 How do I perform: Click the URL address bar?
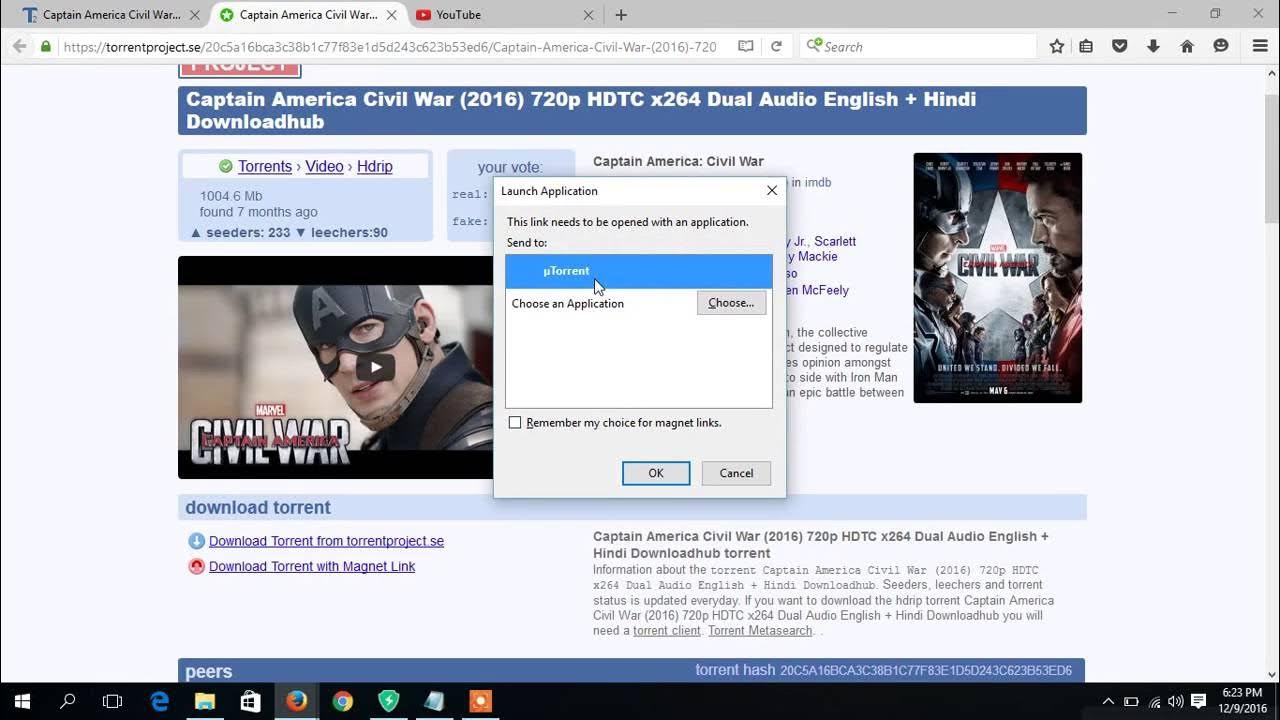click(x=390, y=46)
